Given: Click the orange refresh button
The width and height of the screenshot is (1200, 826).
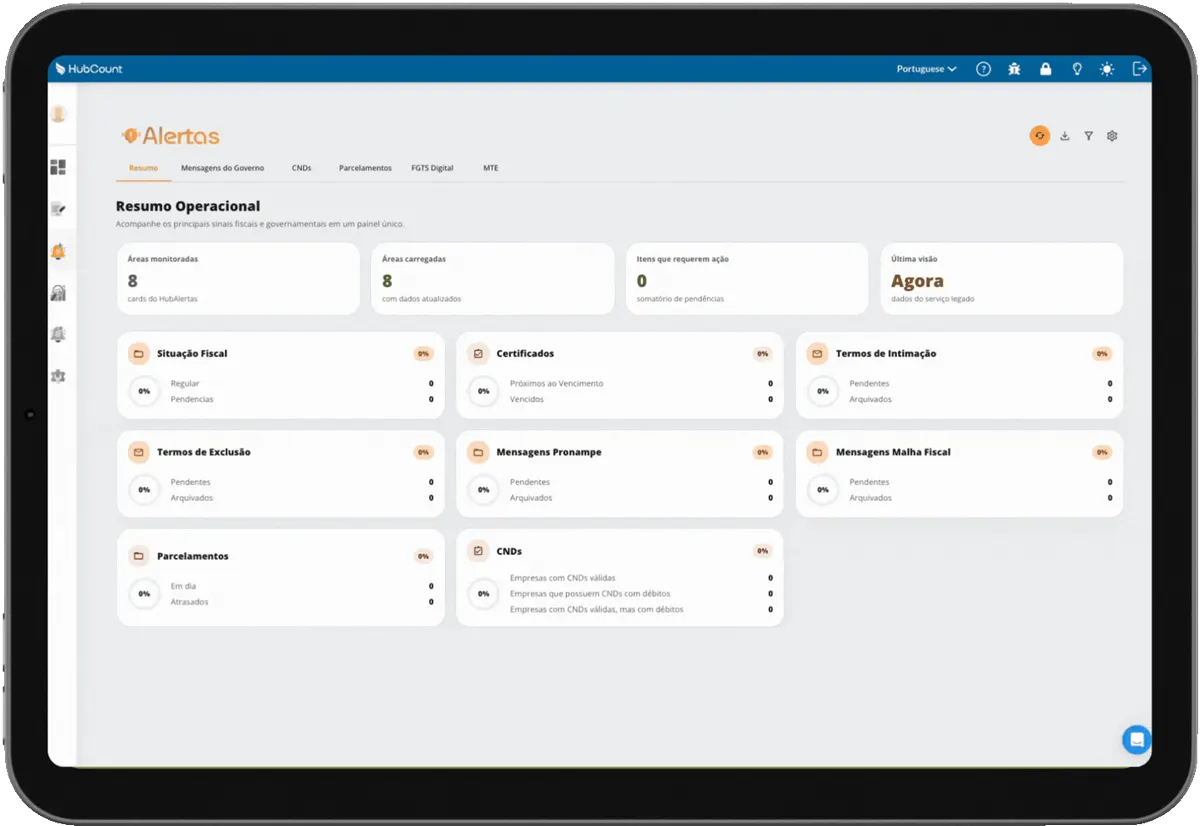Looking at the screenshot, I should pyautogui.click(x=1040, y=136).
